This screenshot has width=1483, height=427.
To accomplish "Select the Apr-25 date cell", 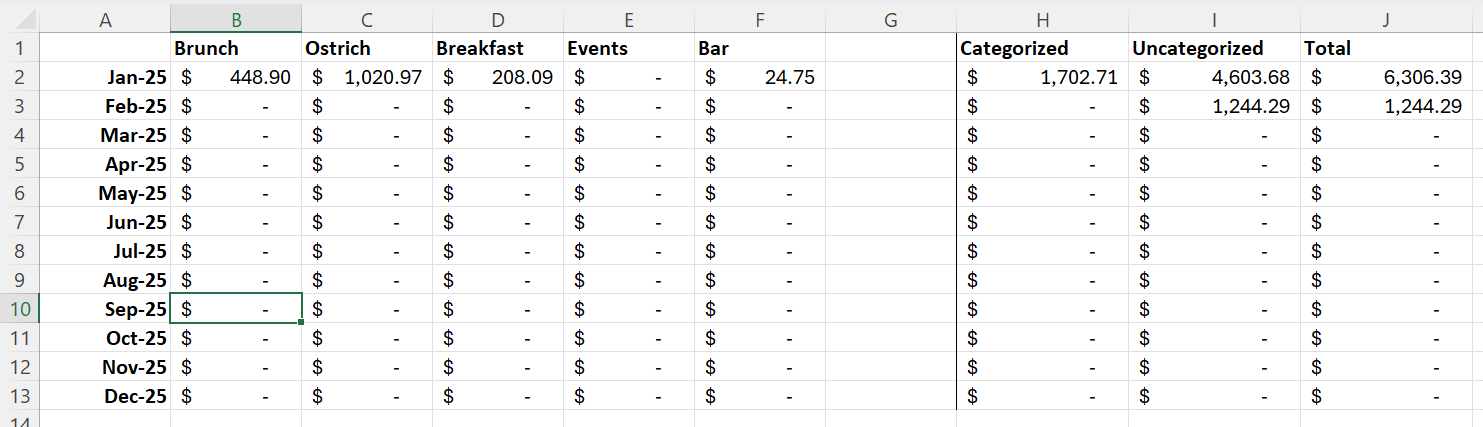I will [x=105, y=164].
